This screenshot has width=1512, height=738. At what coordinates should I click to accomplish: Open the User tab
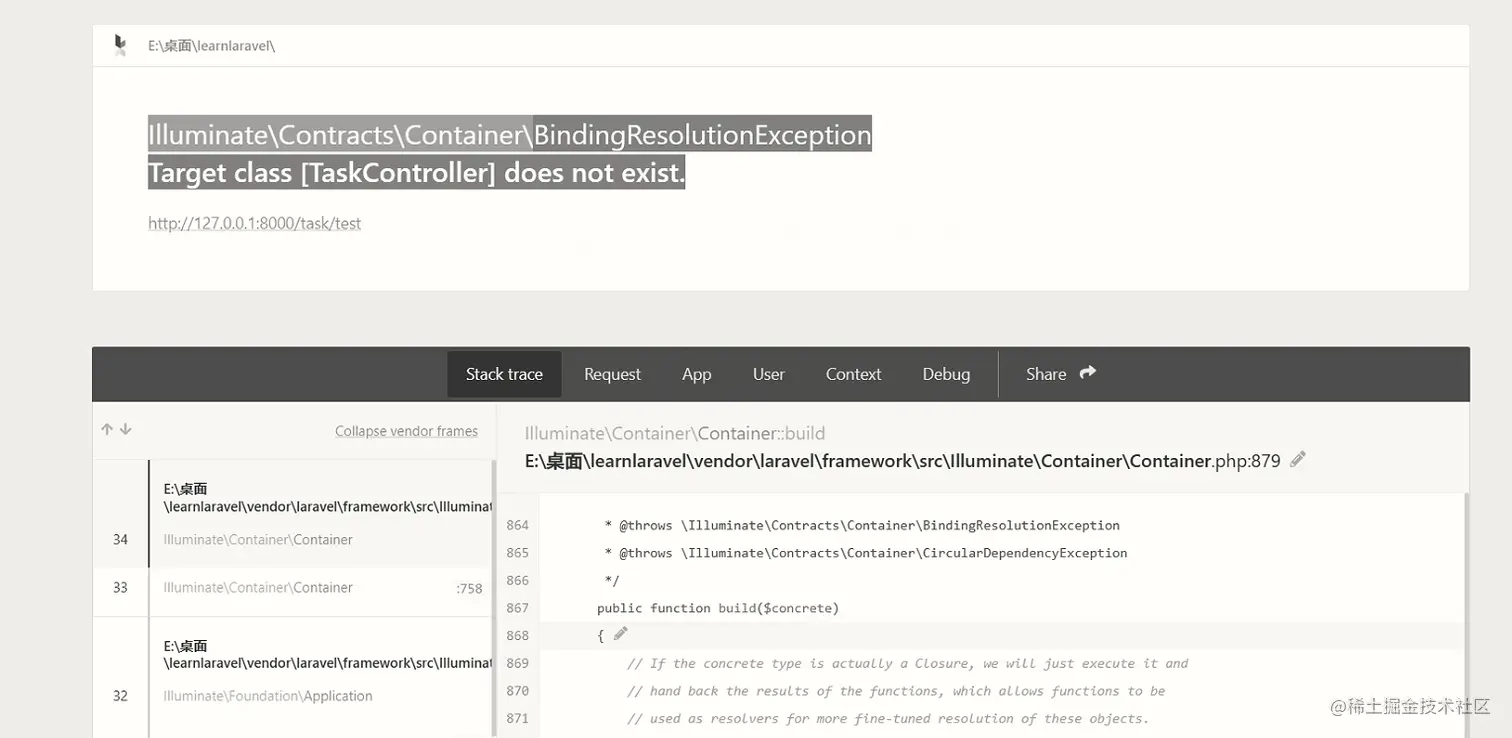[767, 373]
